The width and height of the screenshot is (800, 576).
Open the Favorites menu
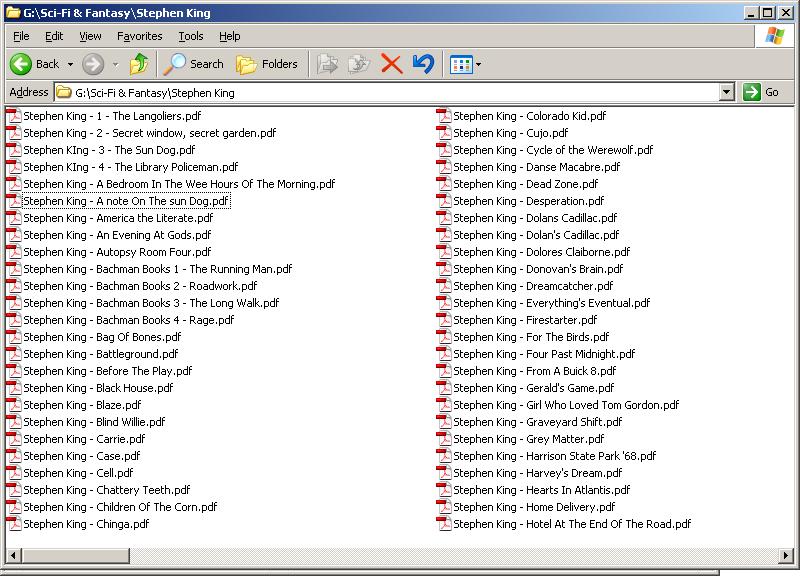(x=139, y=36)
